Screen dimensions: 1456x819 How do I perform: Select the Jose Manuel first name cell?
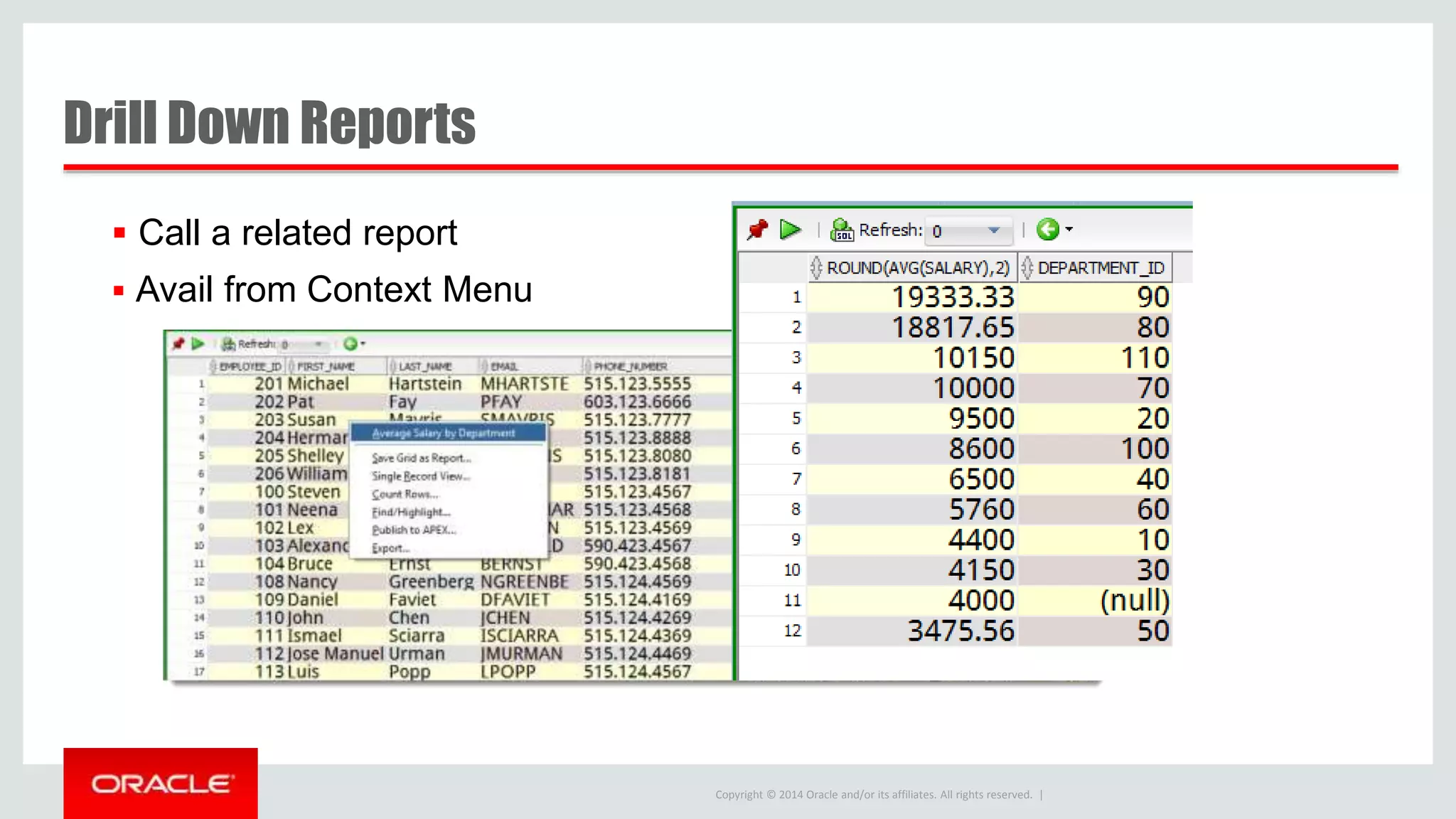[336, 654]
